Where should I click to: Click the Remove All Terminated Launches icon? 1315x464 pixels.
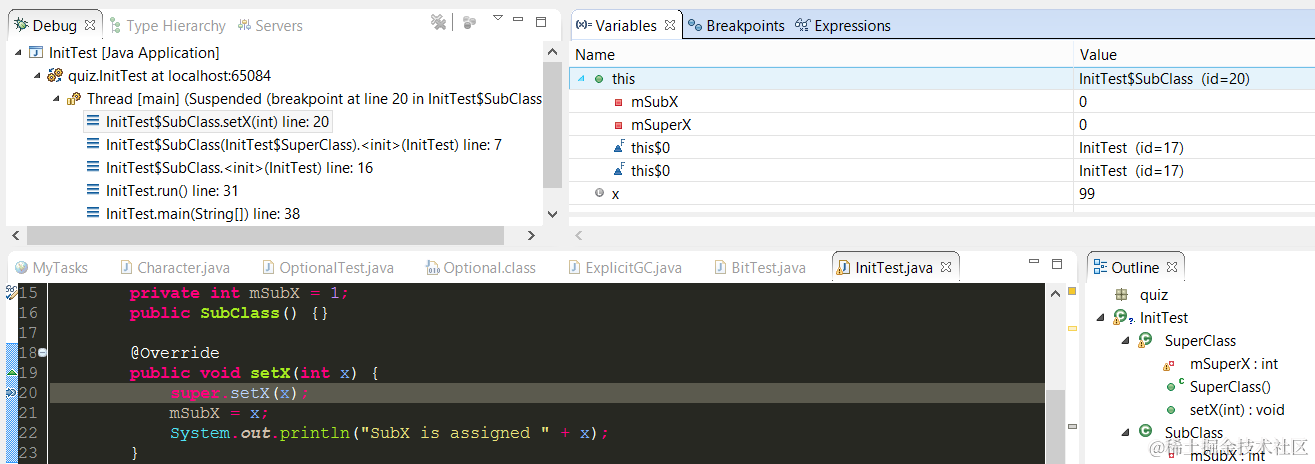439,22
